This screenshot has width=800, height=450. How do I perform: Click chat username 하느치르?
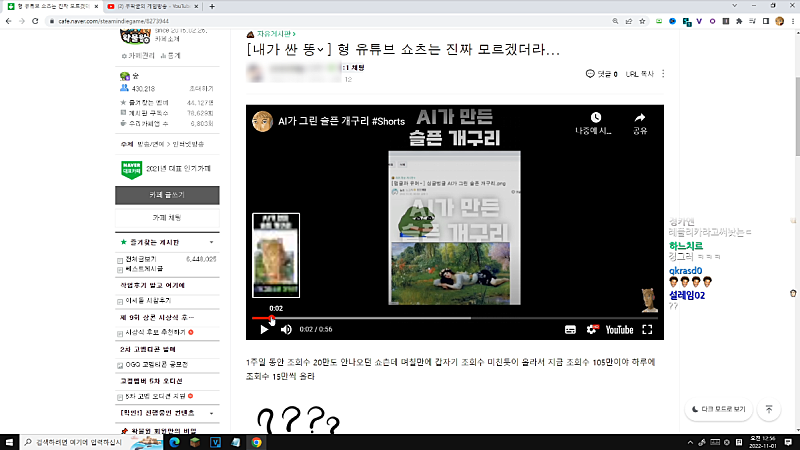[x=686, y=246]
